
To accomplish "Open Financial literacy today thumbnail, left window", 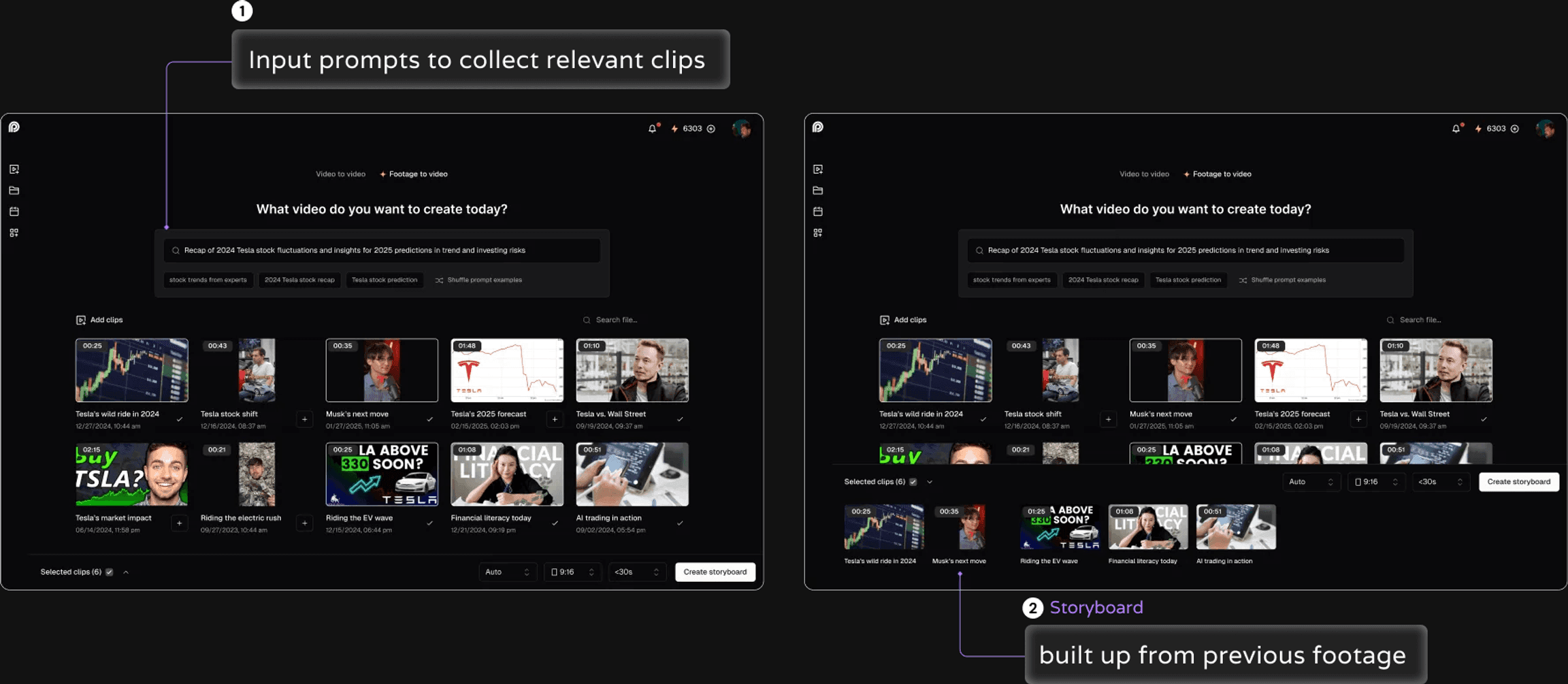I will point(507,474).
